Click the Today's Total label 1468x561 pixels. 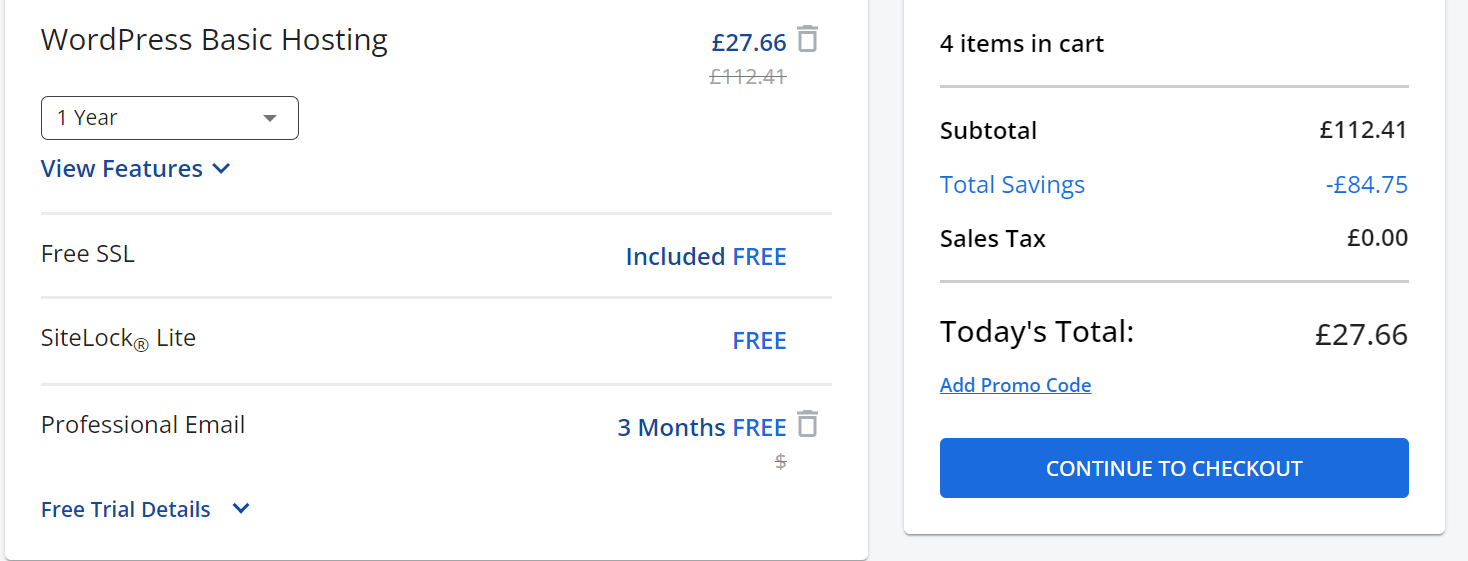[x=1037, y=332]
